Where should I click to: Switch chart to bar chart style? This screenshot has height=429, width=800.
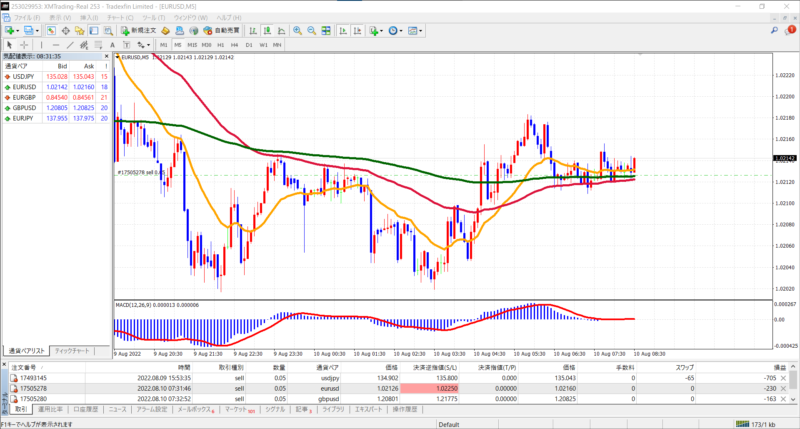(x=253, y=31)
